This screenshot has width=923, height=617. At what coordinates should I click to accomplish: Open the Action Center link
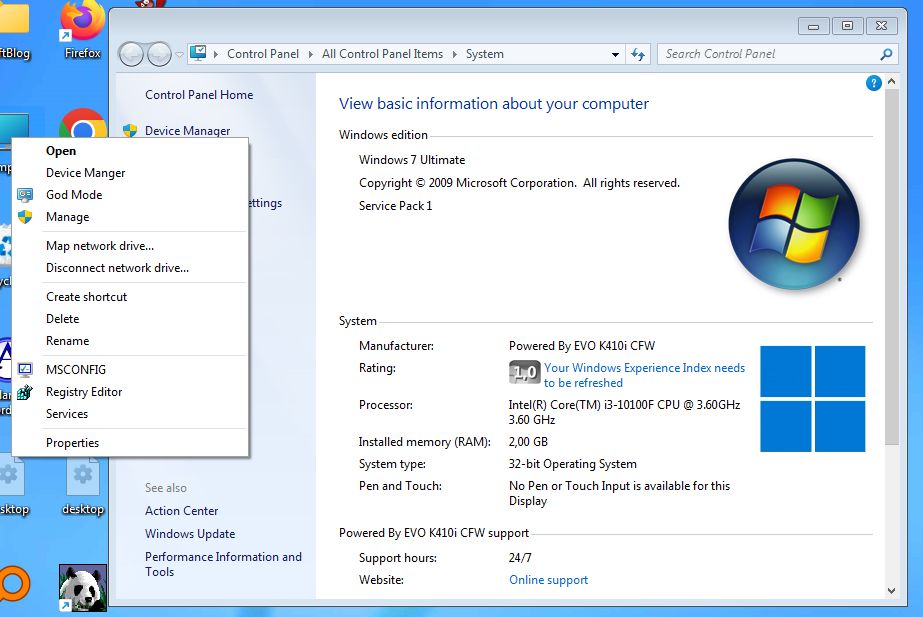(x=181, y=511)
